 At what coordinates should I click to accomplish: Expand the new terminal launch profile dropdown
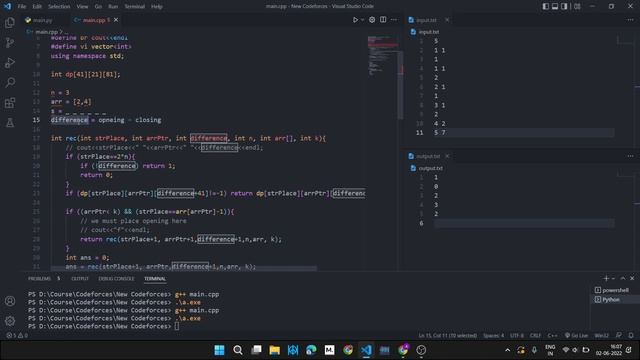point(613,278)
